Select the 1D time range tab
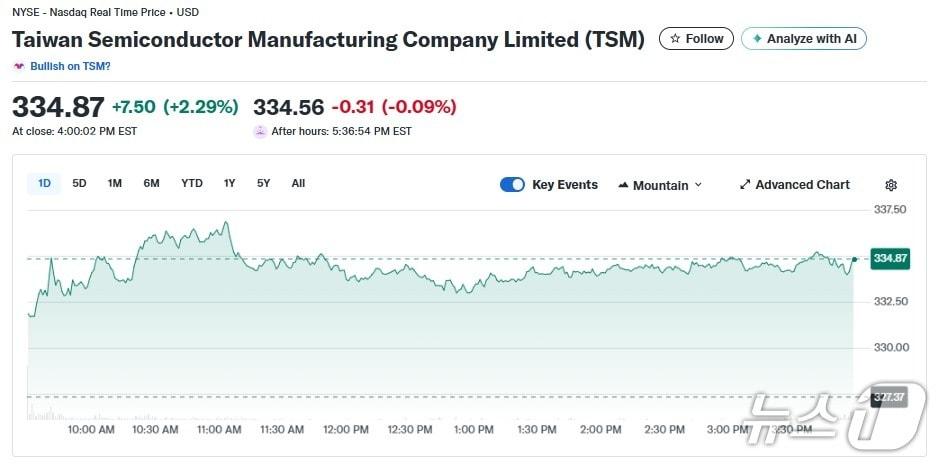 pos(44,183)
